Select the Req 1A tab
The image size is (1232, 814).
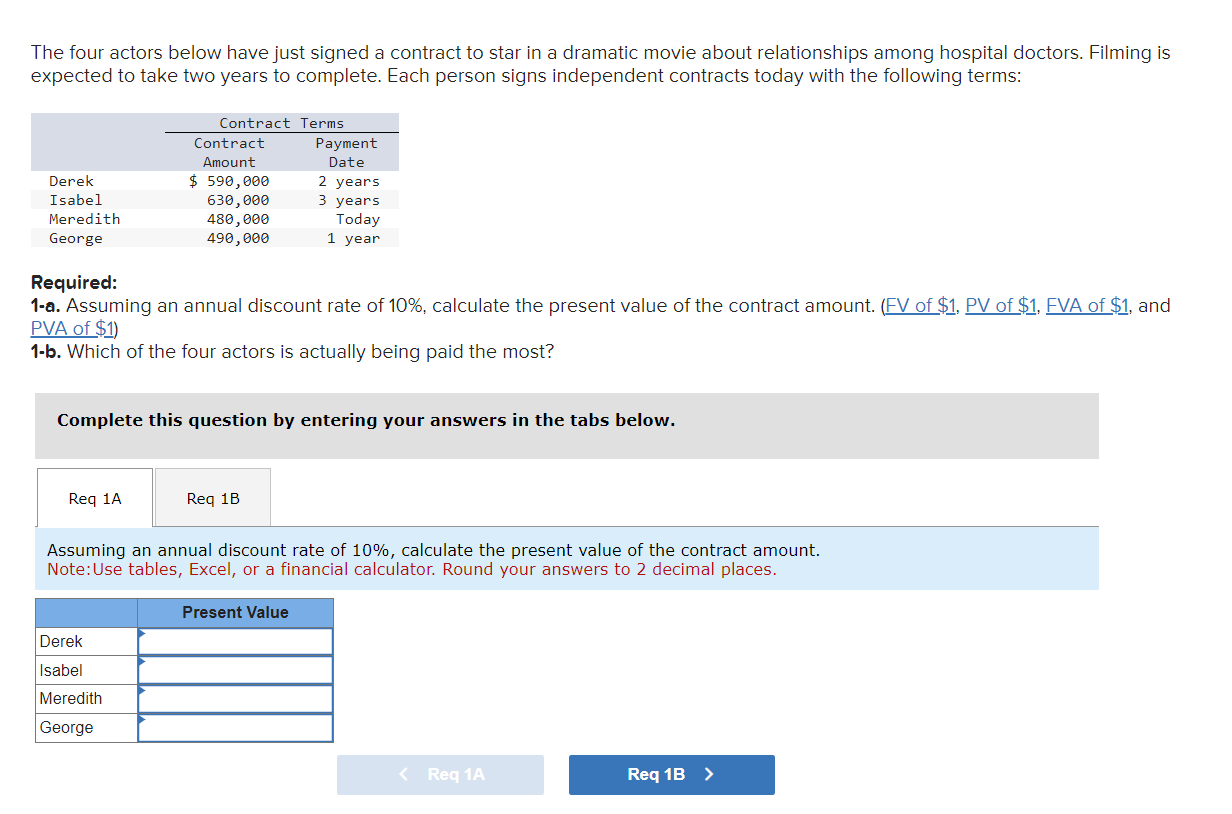click(x=95, y=498)
